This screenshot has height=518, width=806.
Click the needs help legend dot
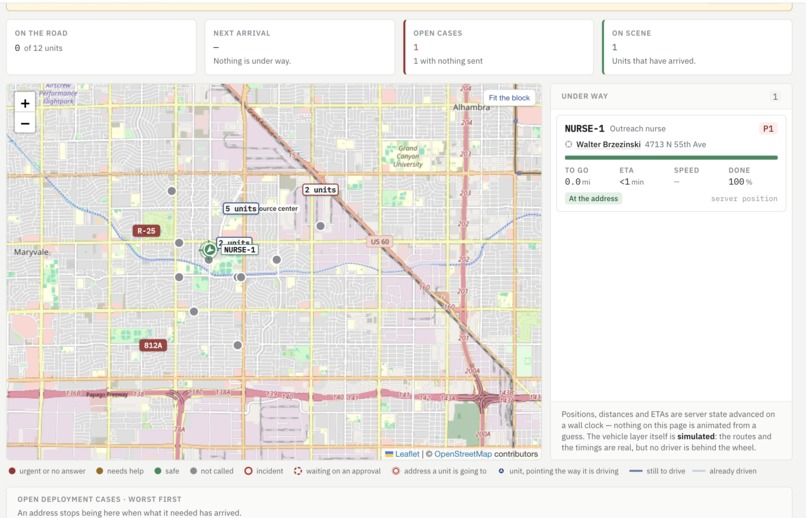pyautogui.click(x=100, y=471)
